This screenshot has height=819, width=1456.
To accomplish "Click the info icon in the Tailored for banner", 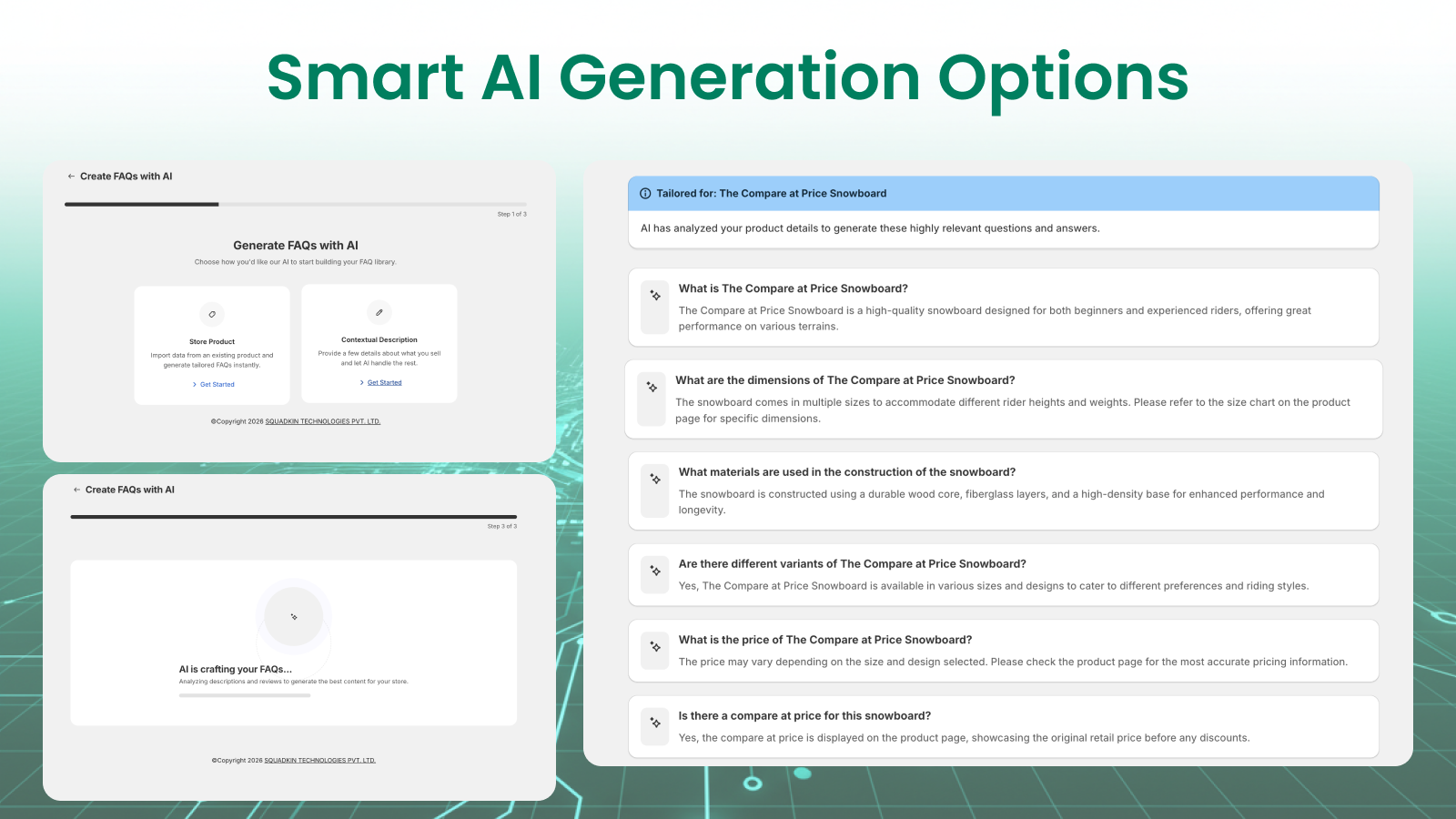I will 645,193.
